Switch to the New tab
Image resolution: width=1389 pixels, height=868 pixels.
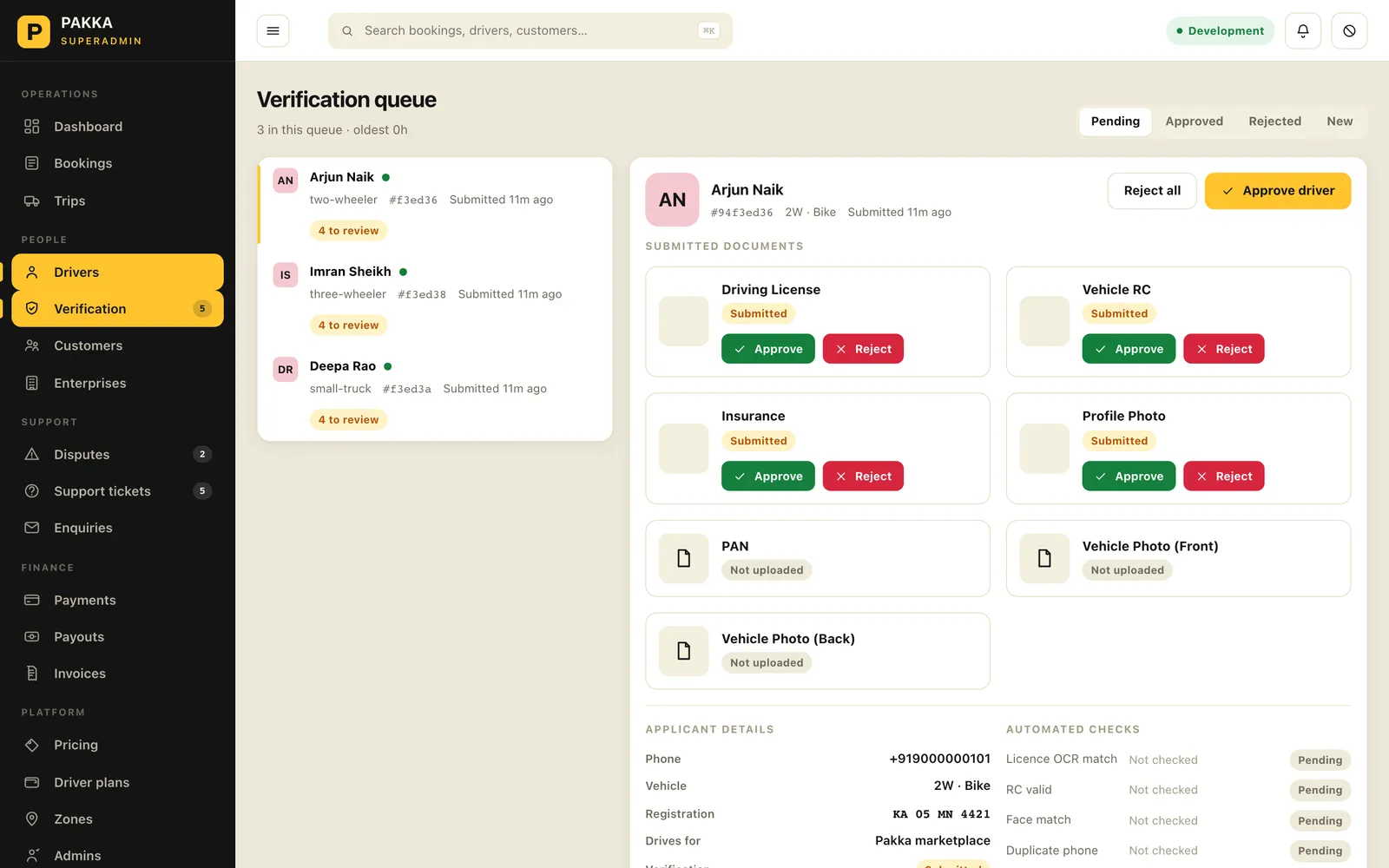(x=1340, y=122)
